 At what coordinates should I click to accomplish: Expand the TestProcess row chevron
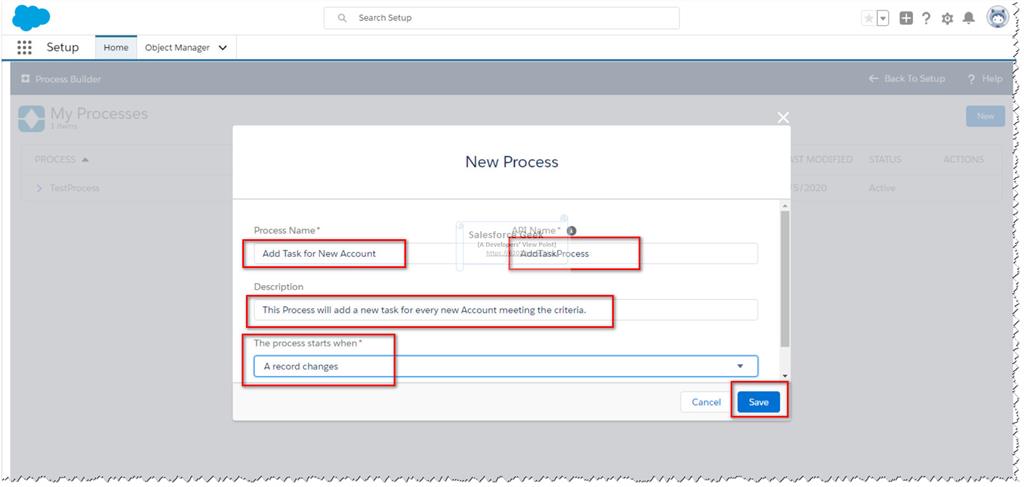[x=39, y=188]
